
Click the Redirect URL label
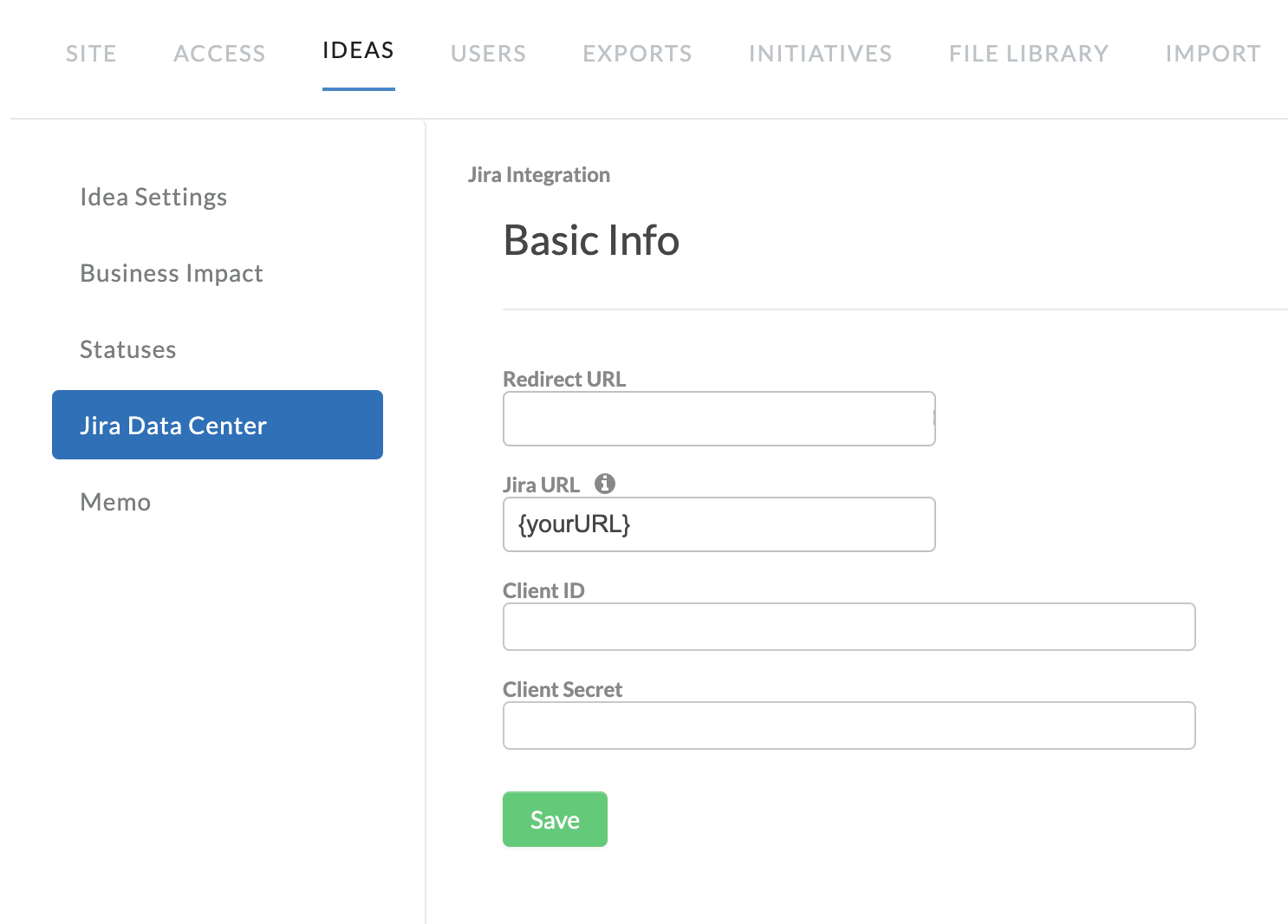(564, 379)
